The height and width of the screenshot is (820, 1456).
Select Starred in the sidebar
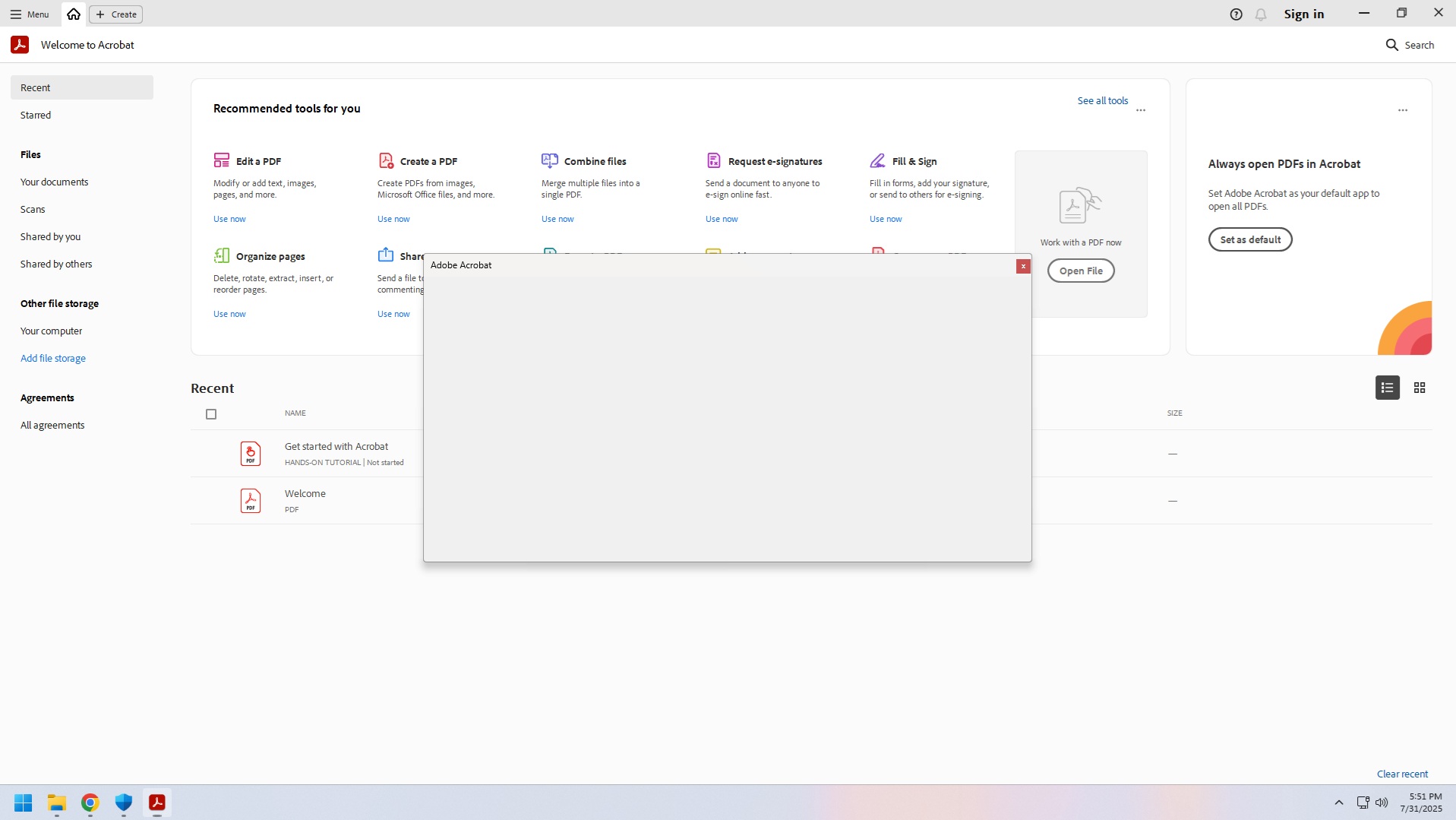(82, 115)
